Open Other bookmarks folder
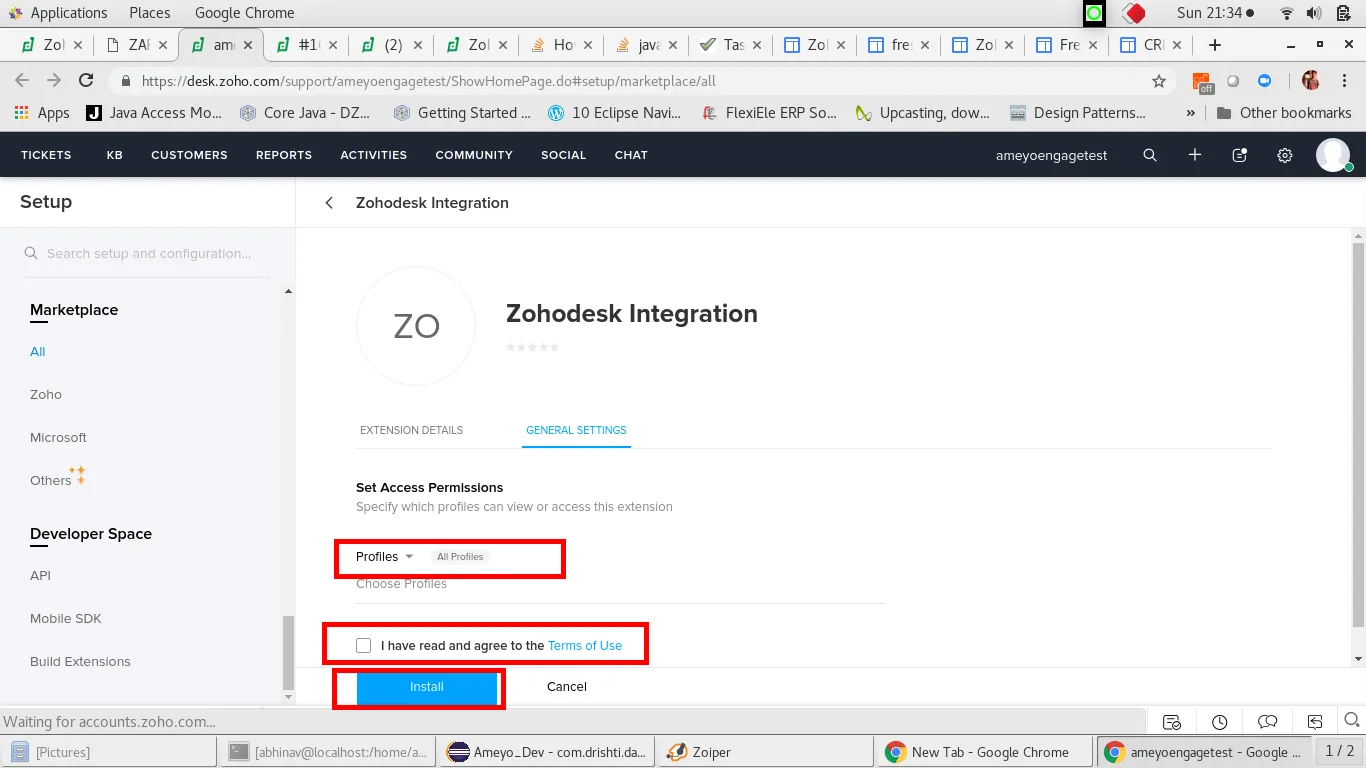Image resolution: width=1366 pixels, height=768 pixels. point(1283,113)
